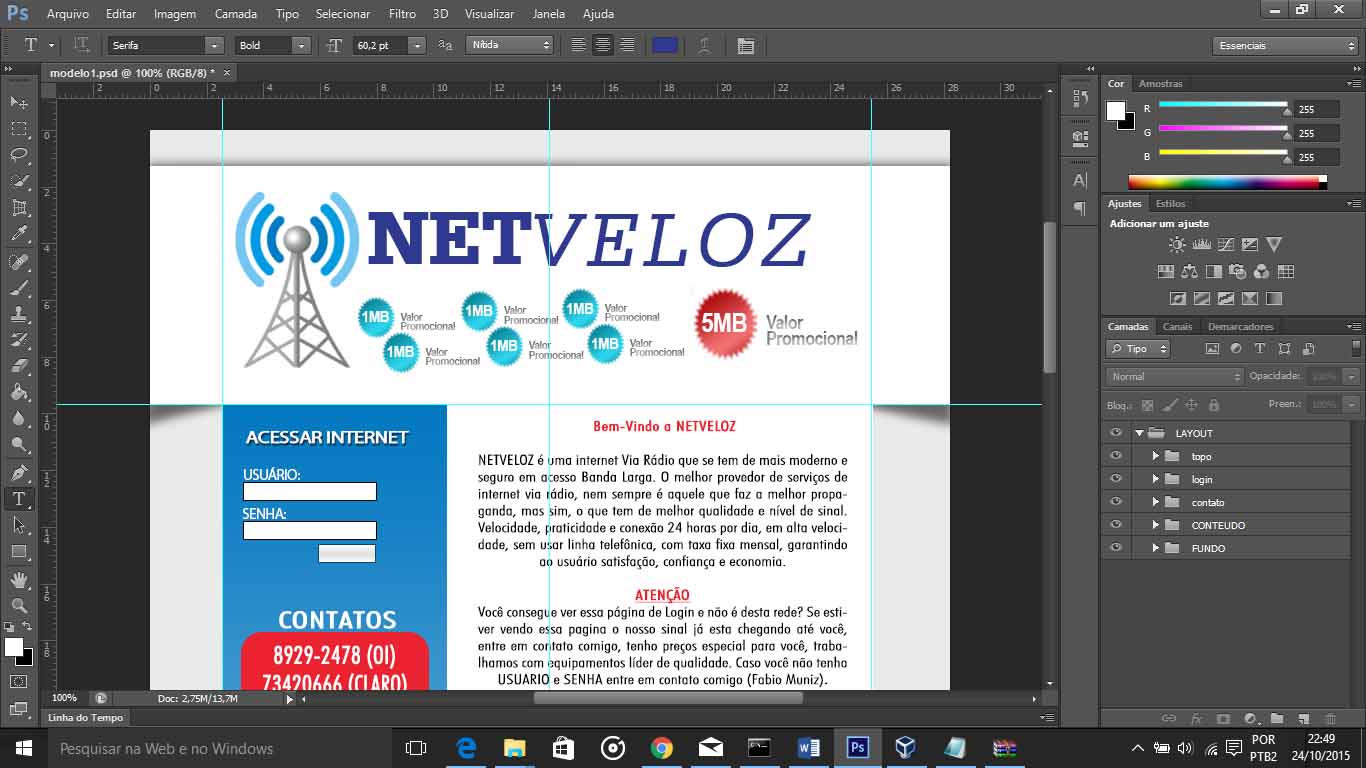The width and height of the screenshot is (1366, 768).
Task: Select the Quick Selection tool
Action: [x=19, y=182]
